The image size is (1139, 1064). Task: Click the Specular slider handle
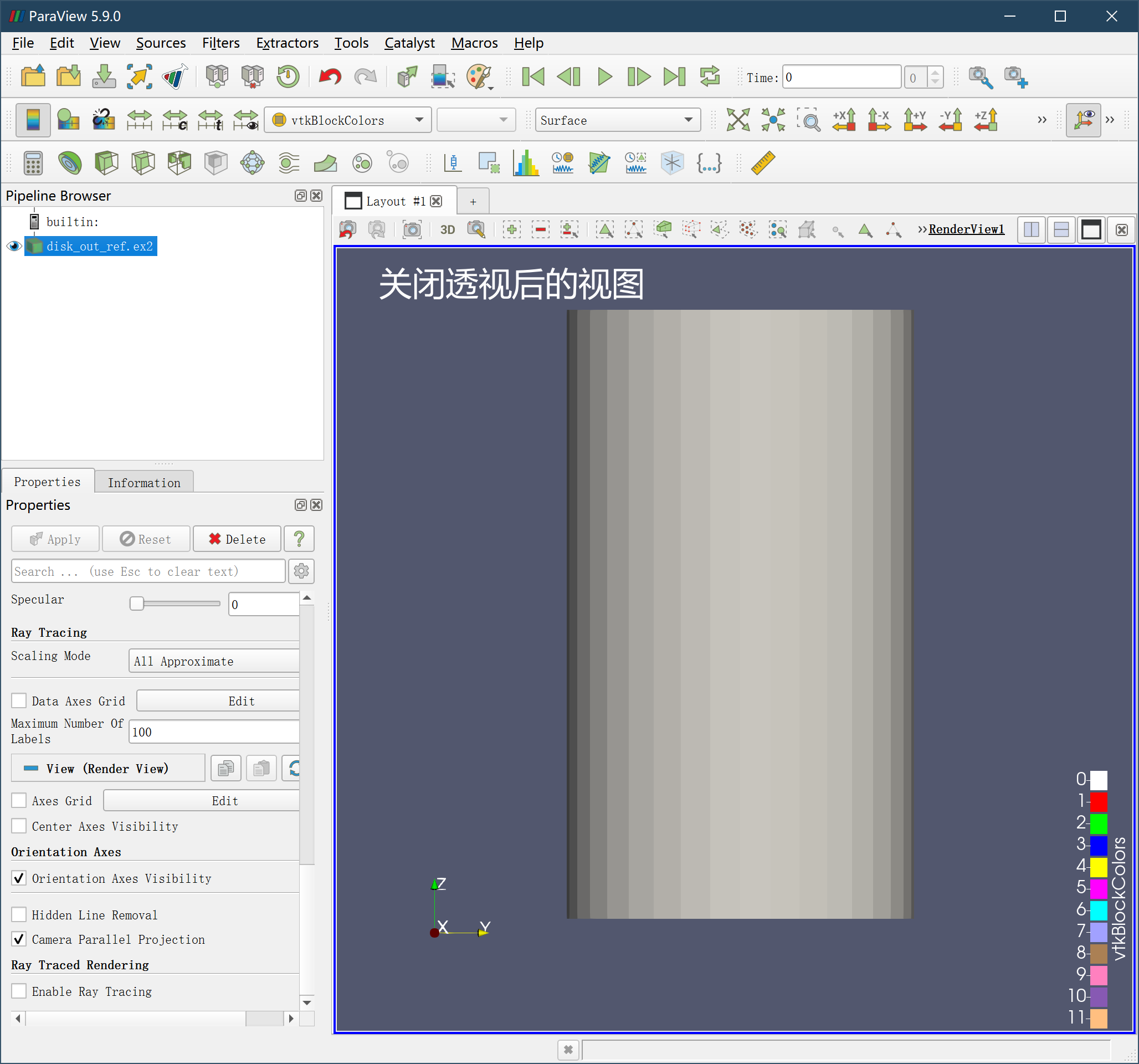[x=136, y=603]
